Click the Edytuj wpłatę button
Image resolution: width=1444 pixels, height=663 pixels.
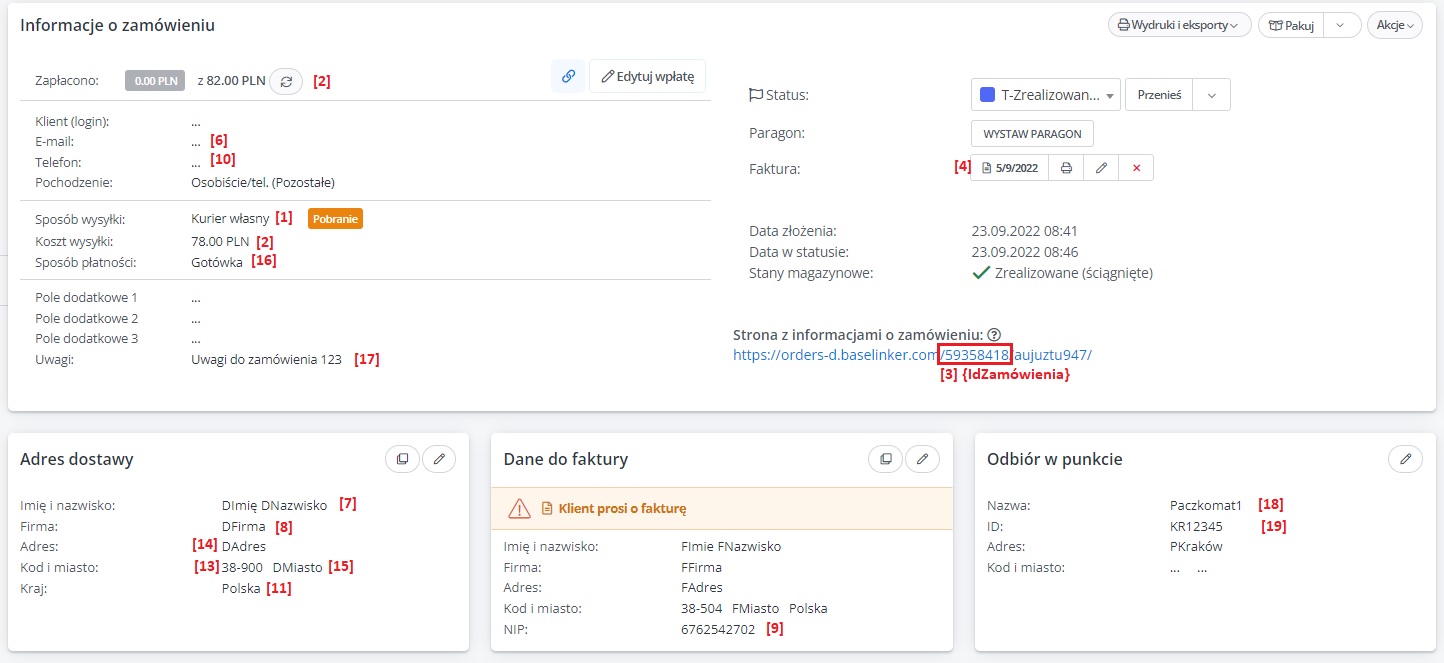pos(648,77)
